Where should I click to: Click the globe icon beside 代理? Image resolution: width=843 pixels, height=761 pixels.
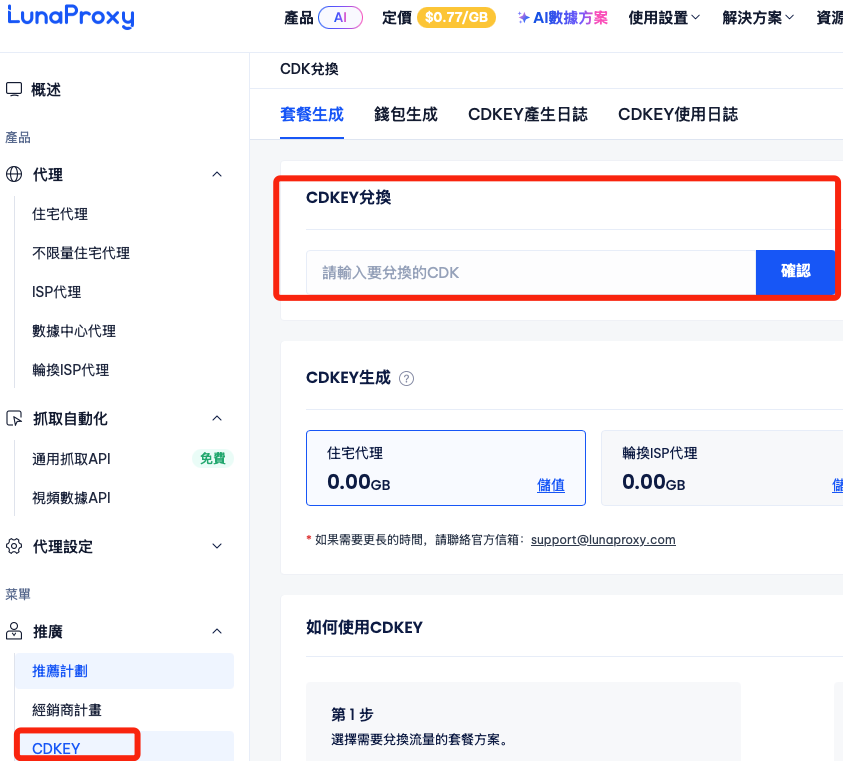14,174
